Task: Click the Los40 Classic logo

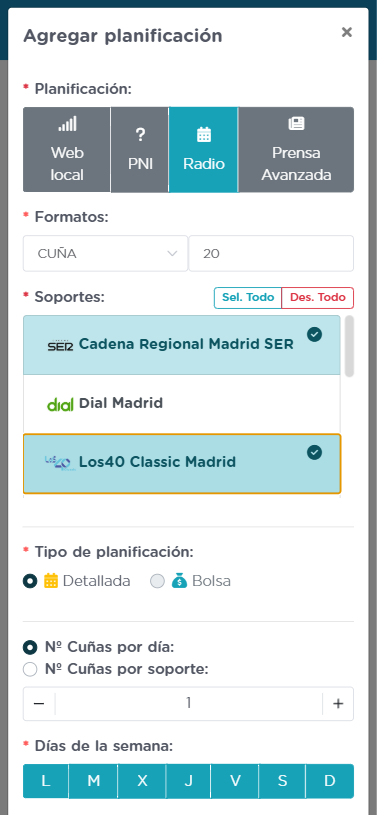Action: pyautogui.click(x=60, y=462)
